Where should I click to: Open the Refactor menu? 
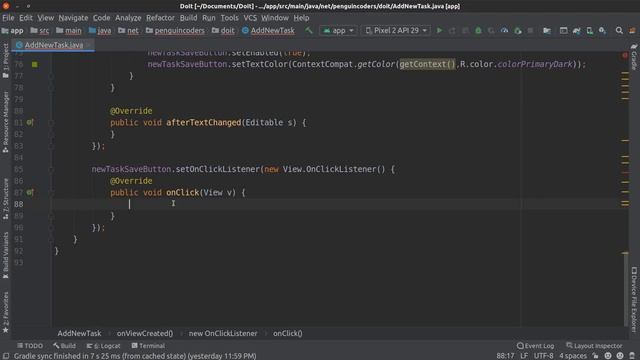tap(160, 18)
